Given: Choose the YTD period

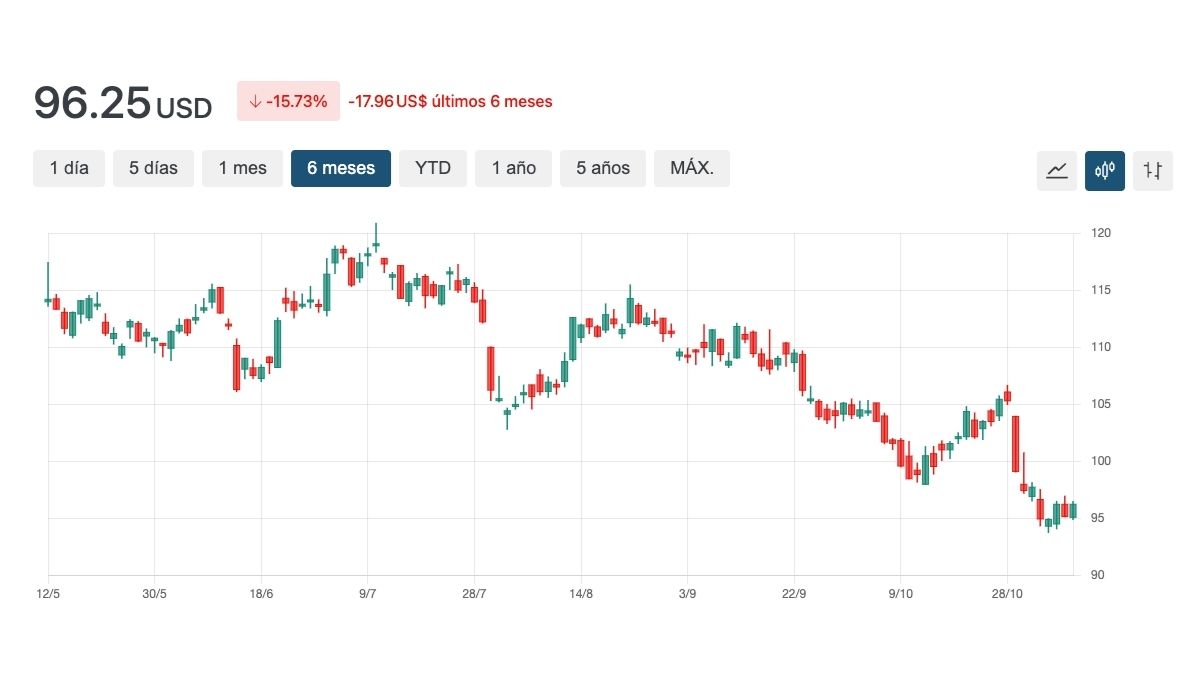Looking at the screenshot, I should [x=433, y=168].
